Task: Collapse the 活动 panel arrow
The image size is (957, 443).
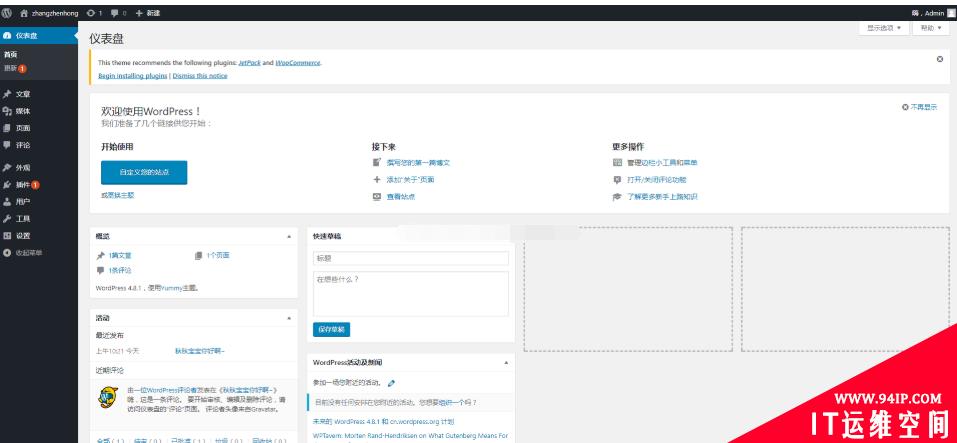Action: point(289,318)
